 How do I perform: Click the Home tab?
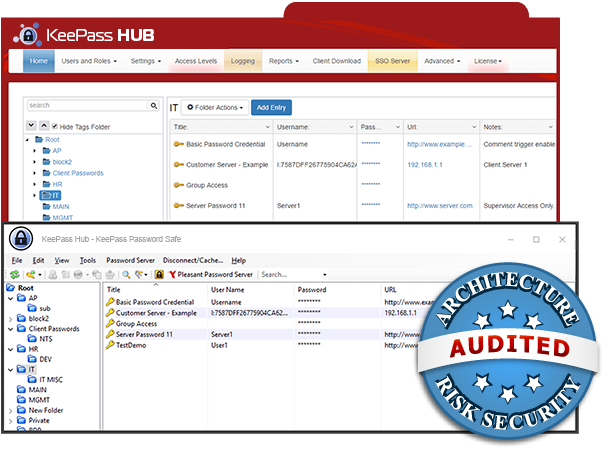pos(39,61)
